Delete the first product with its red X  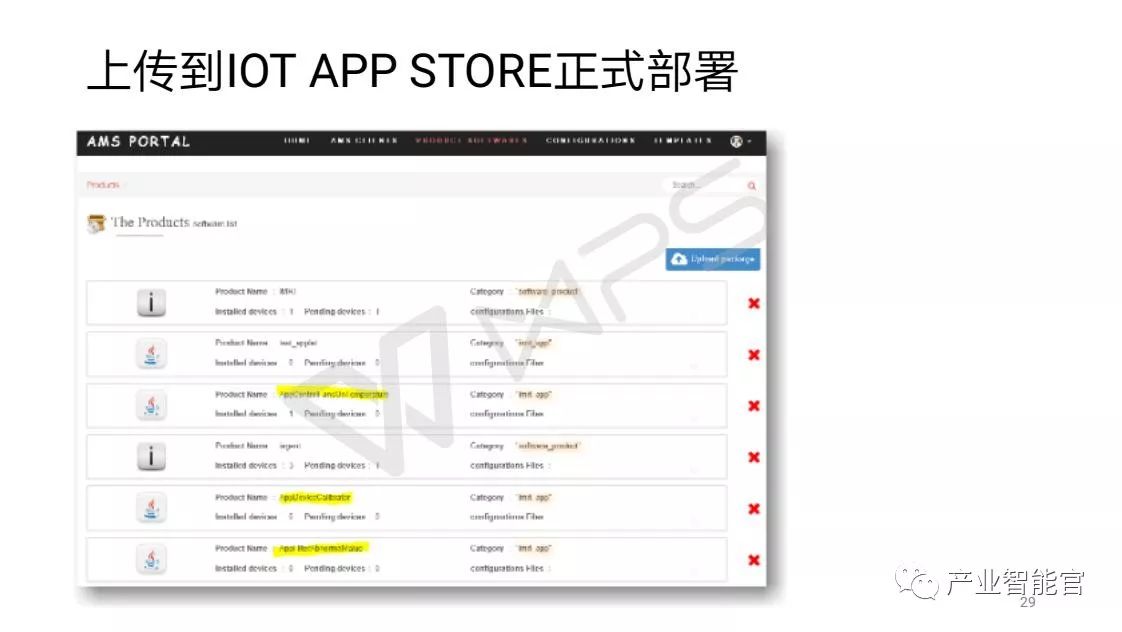pyautogui.click(x=753, y=303)
